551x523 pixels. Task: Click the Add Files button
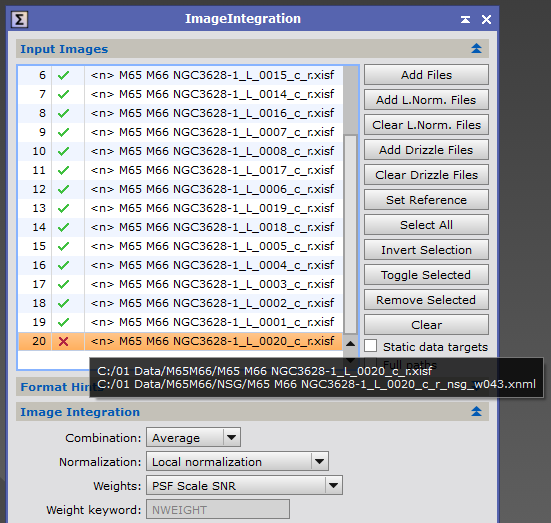[x=426, y=75]
